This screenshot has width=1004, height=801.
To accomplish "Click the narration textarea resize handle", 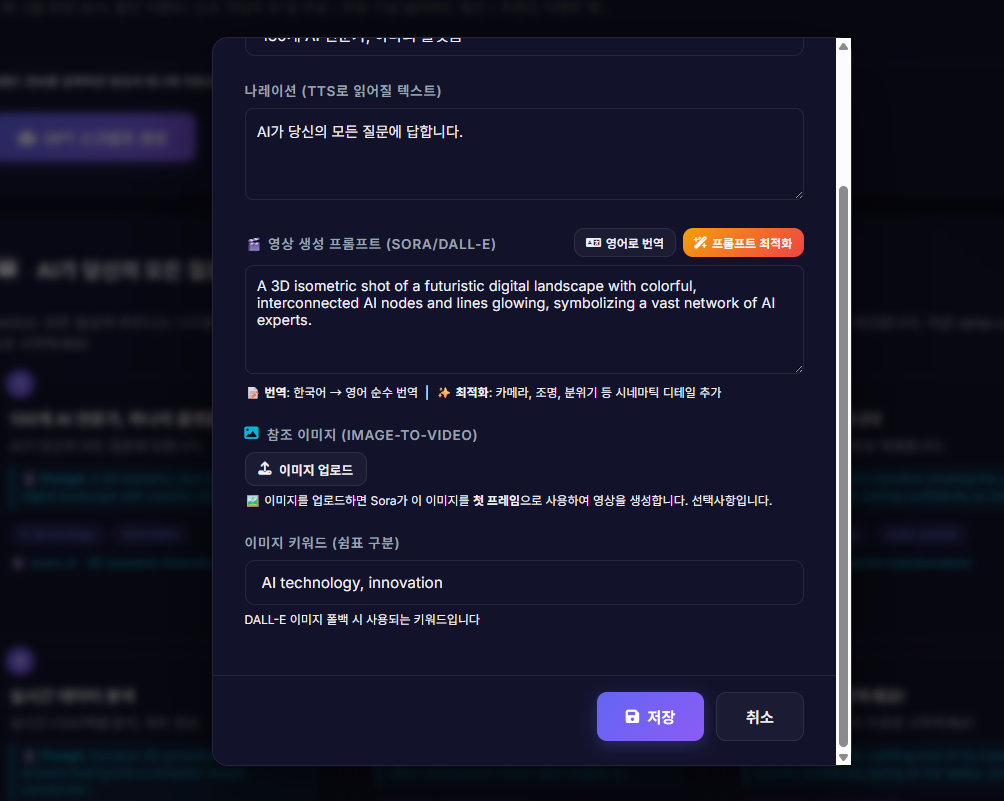I will [x=798, y=195].
